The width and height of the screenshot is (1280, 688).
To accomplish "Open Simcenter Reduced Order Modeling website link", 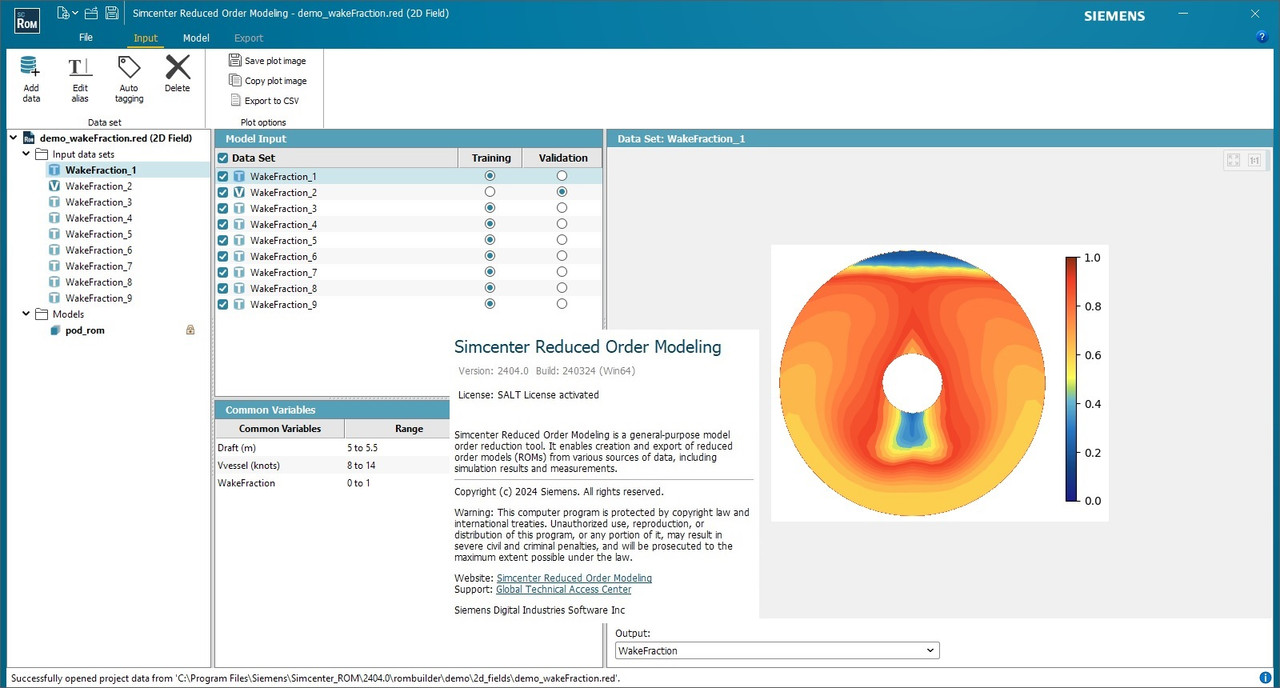I will 574,578.
